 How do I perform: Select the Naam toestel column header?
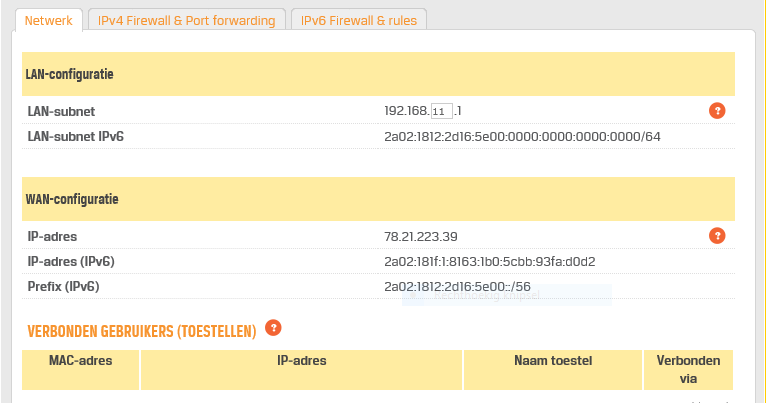[x=553, y=370]
